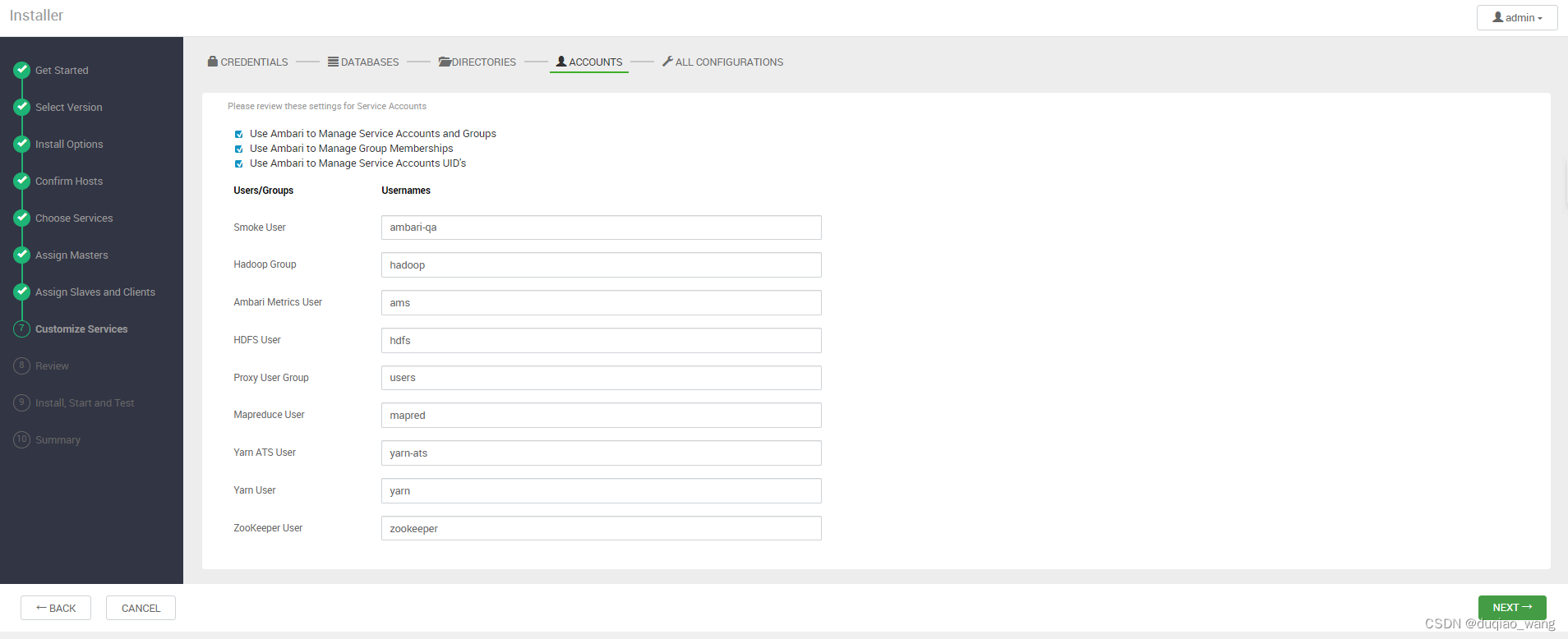Image resolution: width=1568 pixels, height=639 pixels.
Task: Go to Assign Slaves and Clients step
Action: (x=95, y=292)
